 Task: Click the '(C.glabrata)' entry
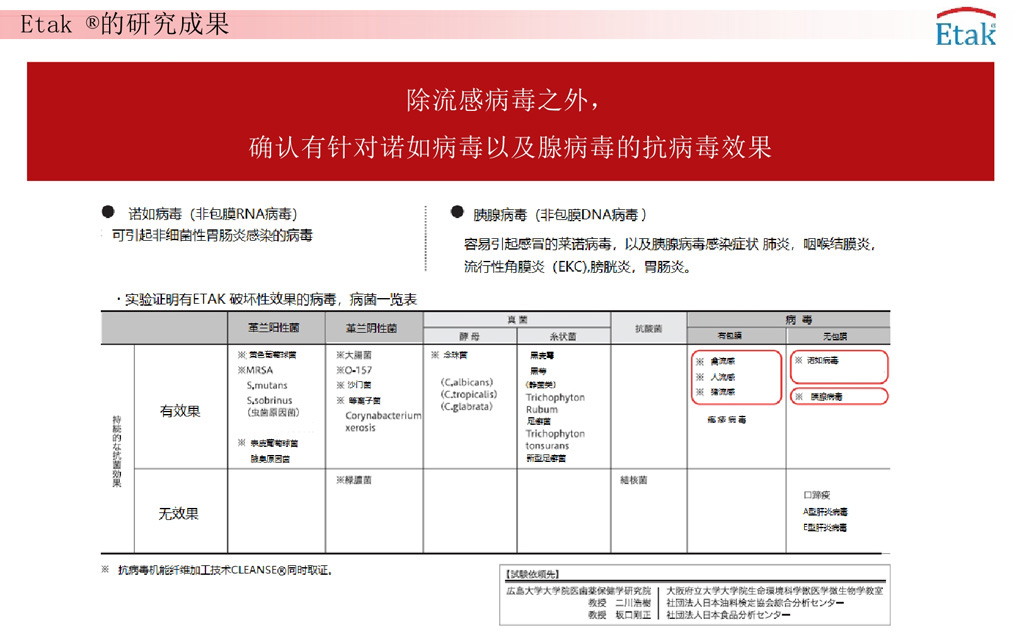click(466, 406)
